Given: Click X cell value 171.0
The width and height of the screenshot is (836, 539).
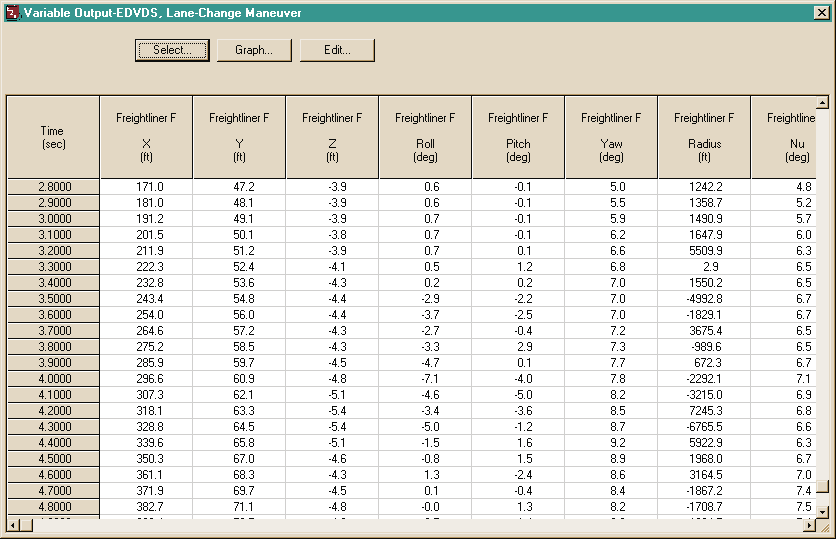Looking at the screenshot, I should [146, 187].
